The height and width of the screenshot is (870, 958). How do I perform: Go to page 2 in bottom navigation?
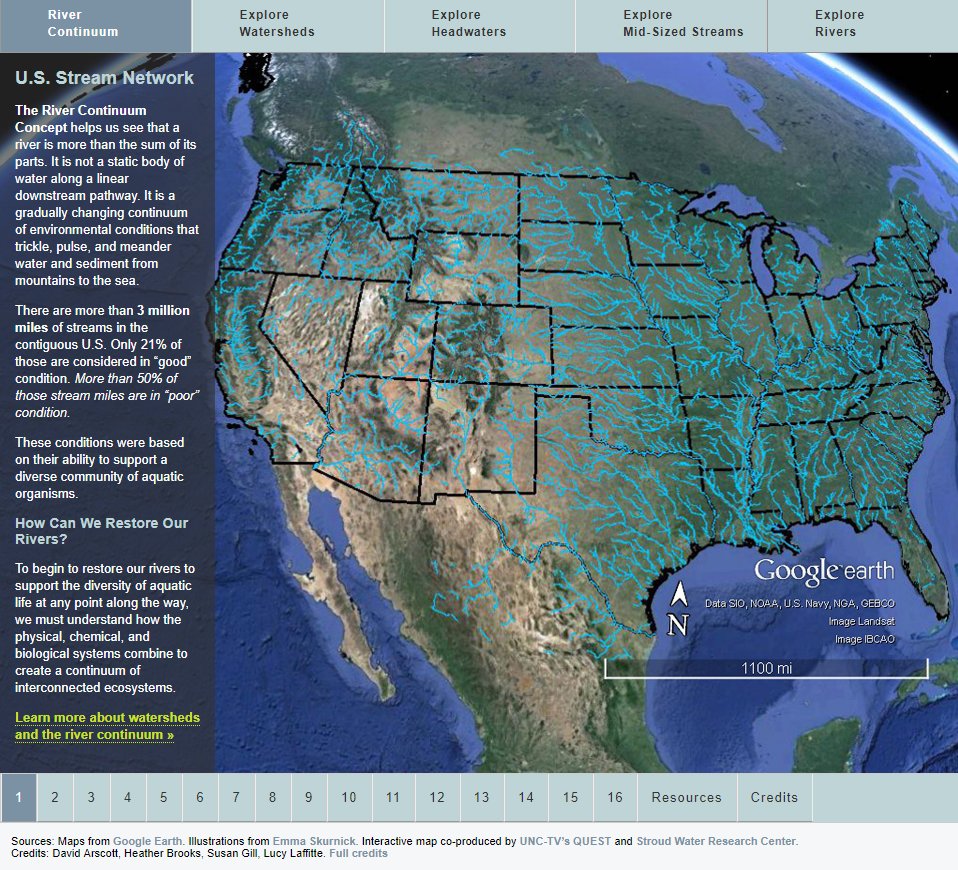(x=55, y=797)
